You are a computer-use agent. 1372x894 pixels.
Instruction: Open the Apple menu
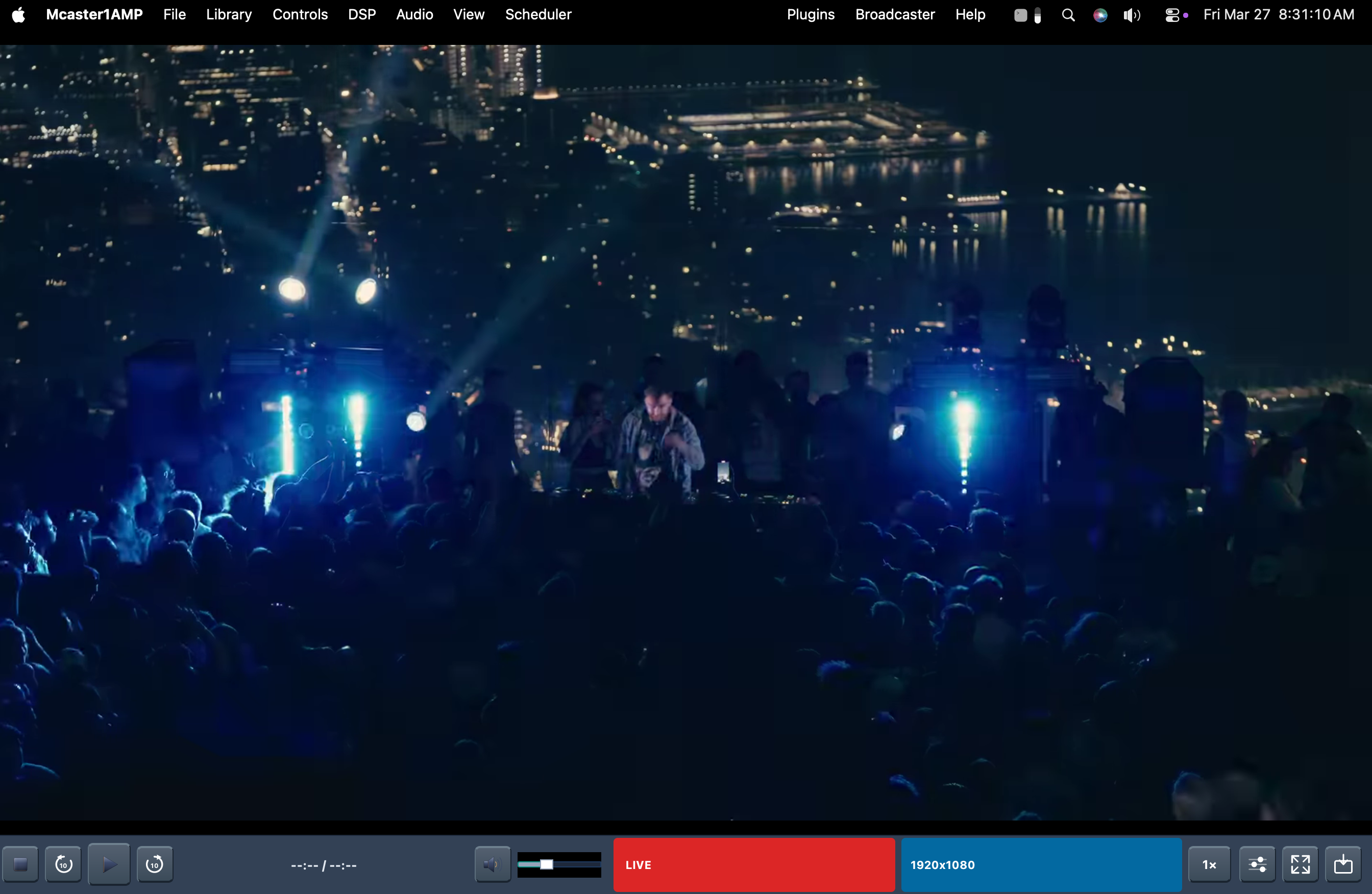point(18,14)
